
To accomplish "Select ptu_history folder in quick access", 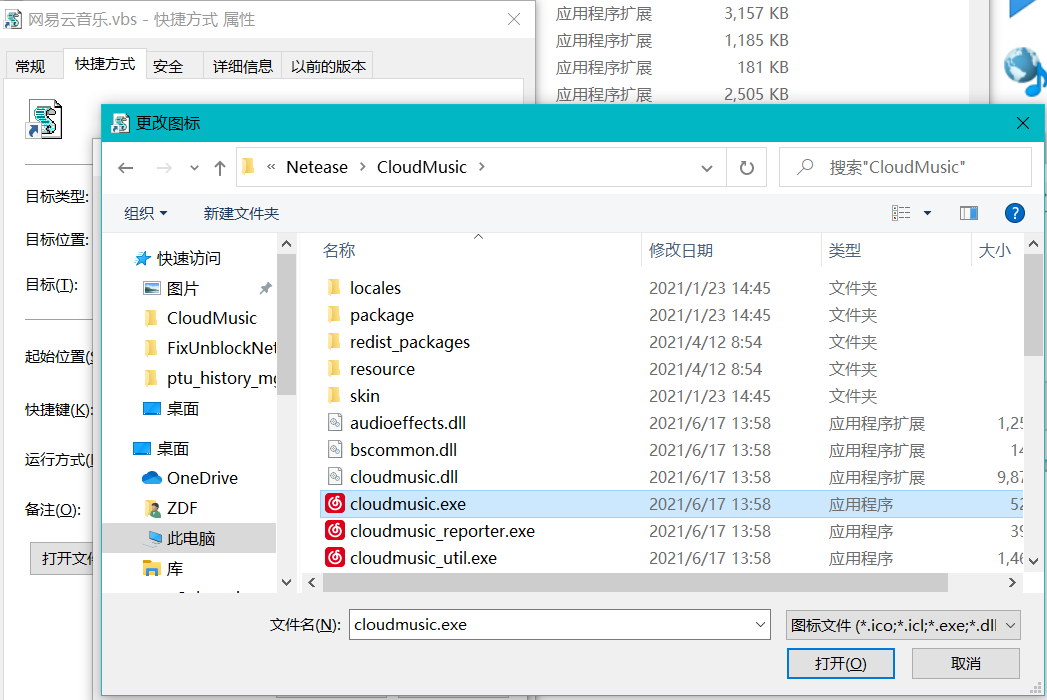I will (210, 378).
